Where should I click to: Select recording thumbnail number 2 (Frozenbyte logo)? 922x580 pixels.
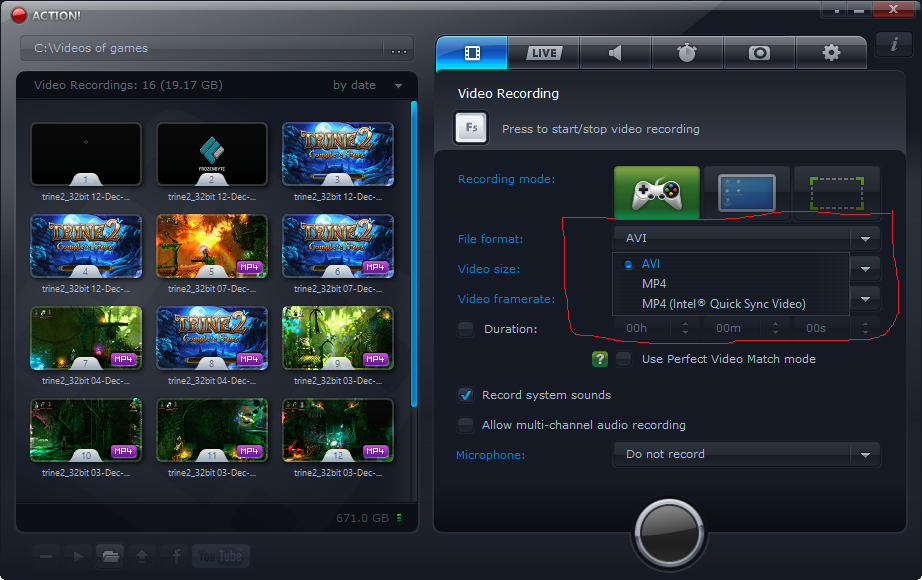(x=212, y=154)
